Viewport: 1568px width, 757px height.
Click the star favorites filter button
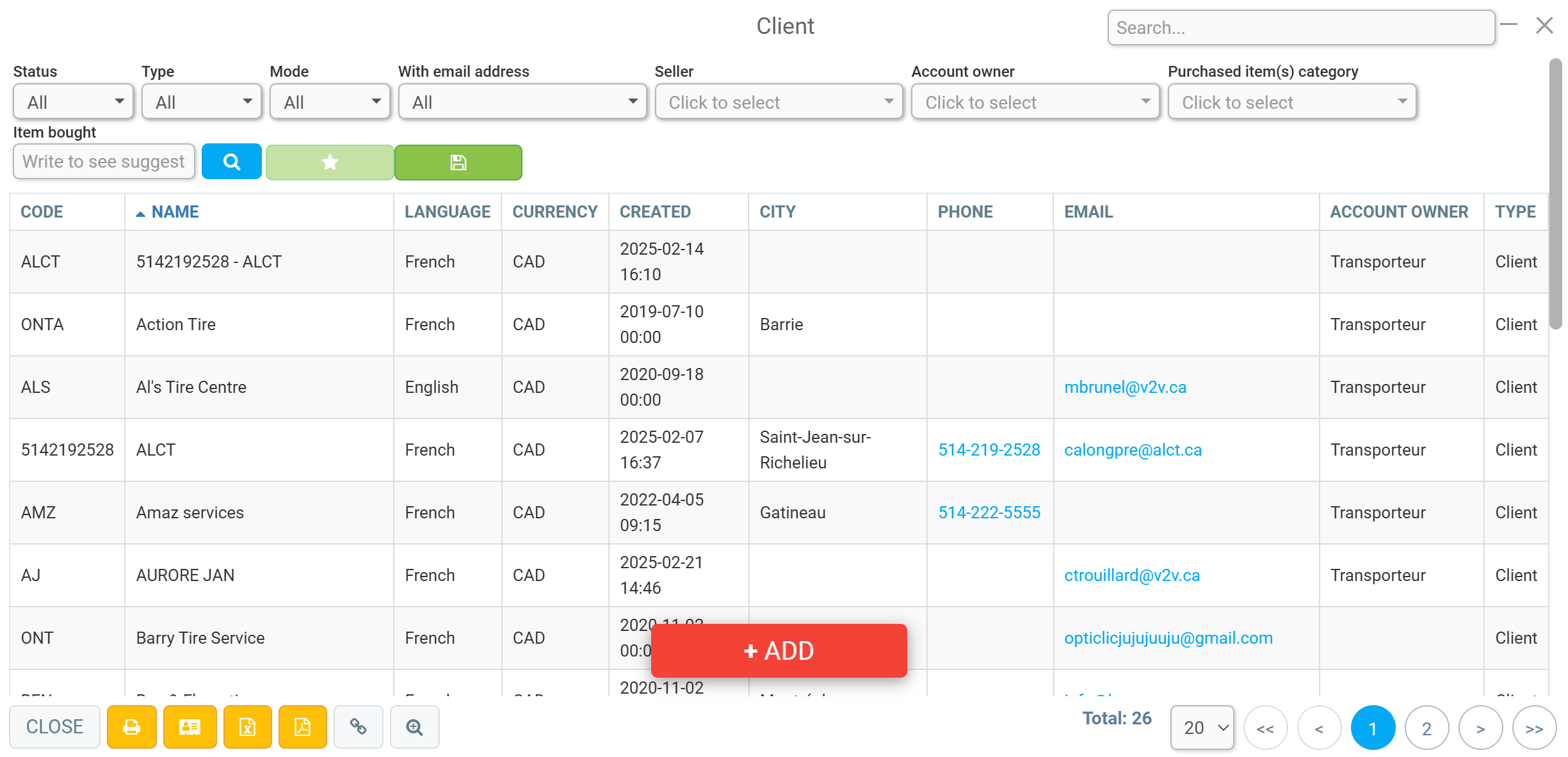(330, 163)
